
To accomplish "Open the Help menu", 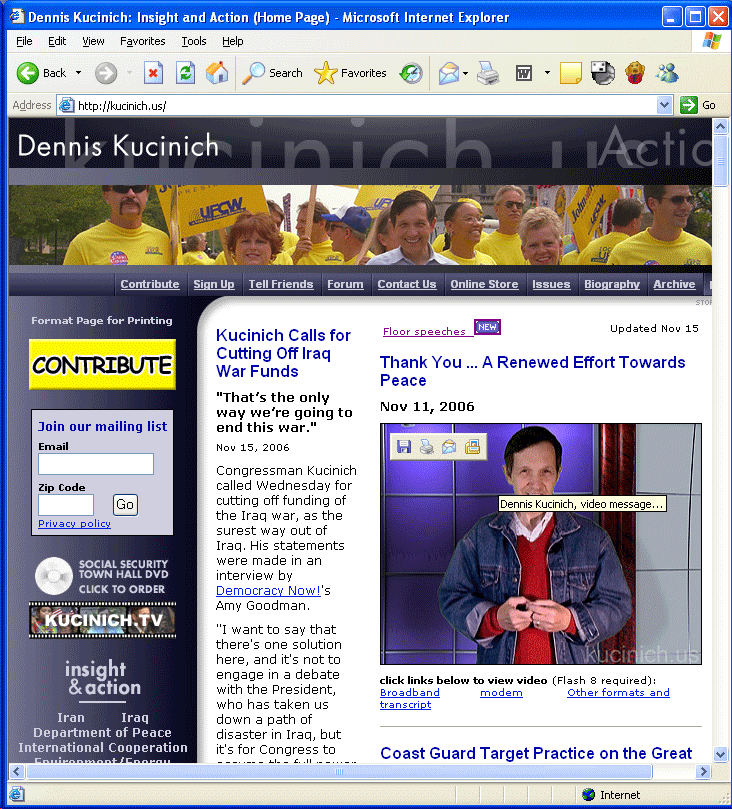I will click(233, 41).
